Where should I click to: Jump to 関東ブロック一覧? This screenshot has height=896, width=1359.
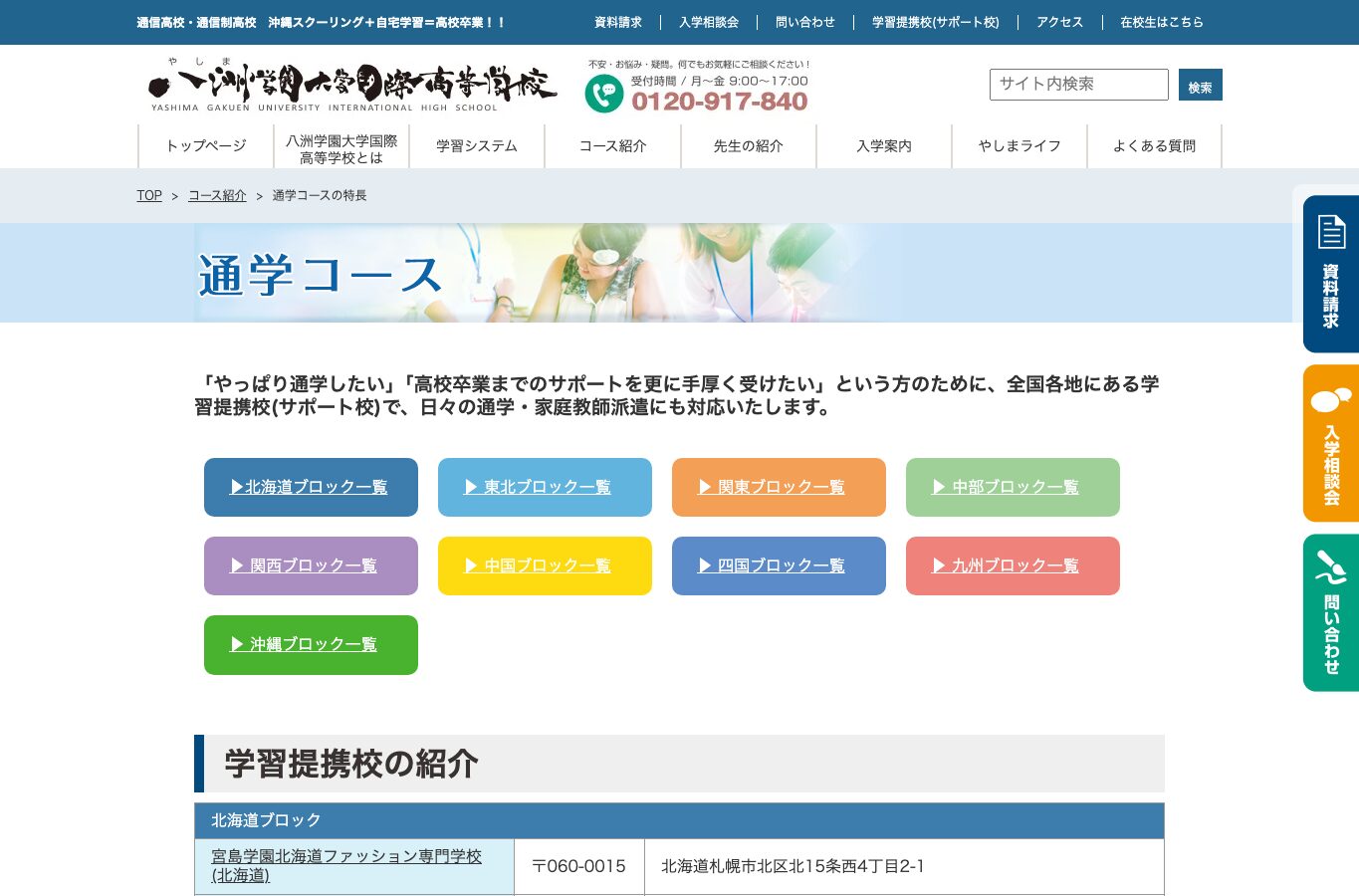pyautogui.click(x=779, y=487)
